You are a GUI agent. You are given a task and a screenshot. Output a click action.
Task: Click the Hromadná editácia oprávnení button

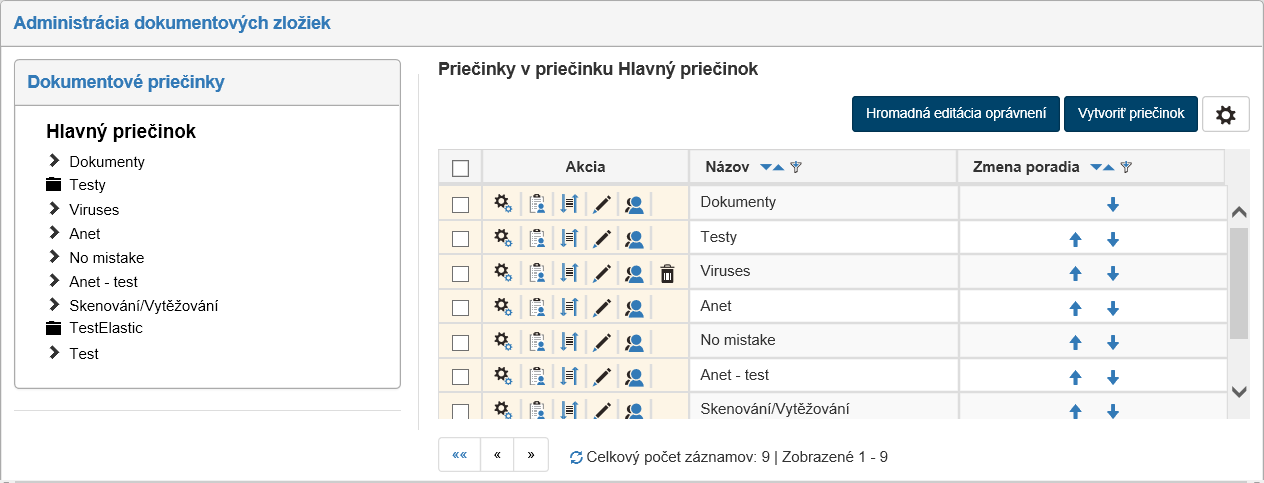955,114
